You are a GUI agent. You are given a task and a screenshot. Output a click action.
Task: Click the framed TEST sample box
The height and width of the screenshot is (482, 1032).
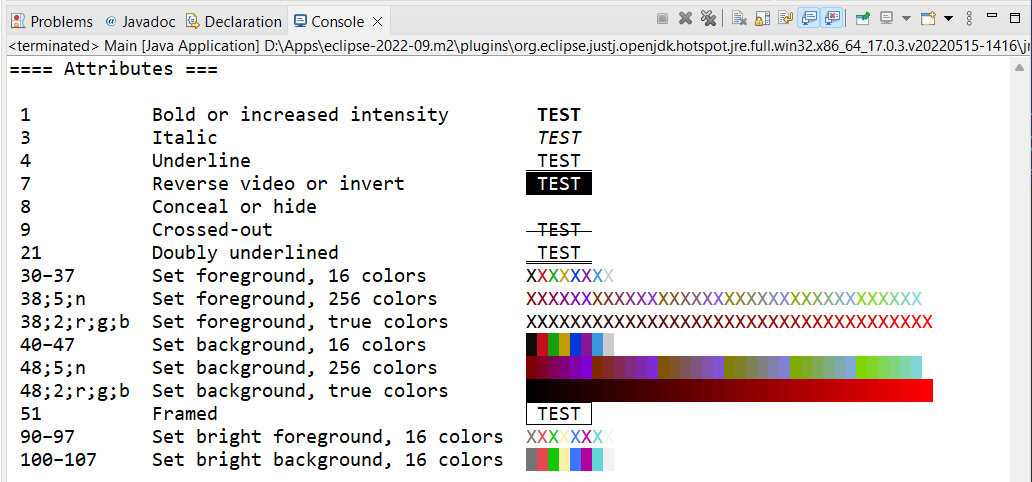pos(559,414)
